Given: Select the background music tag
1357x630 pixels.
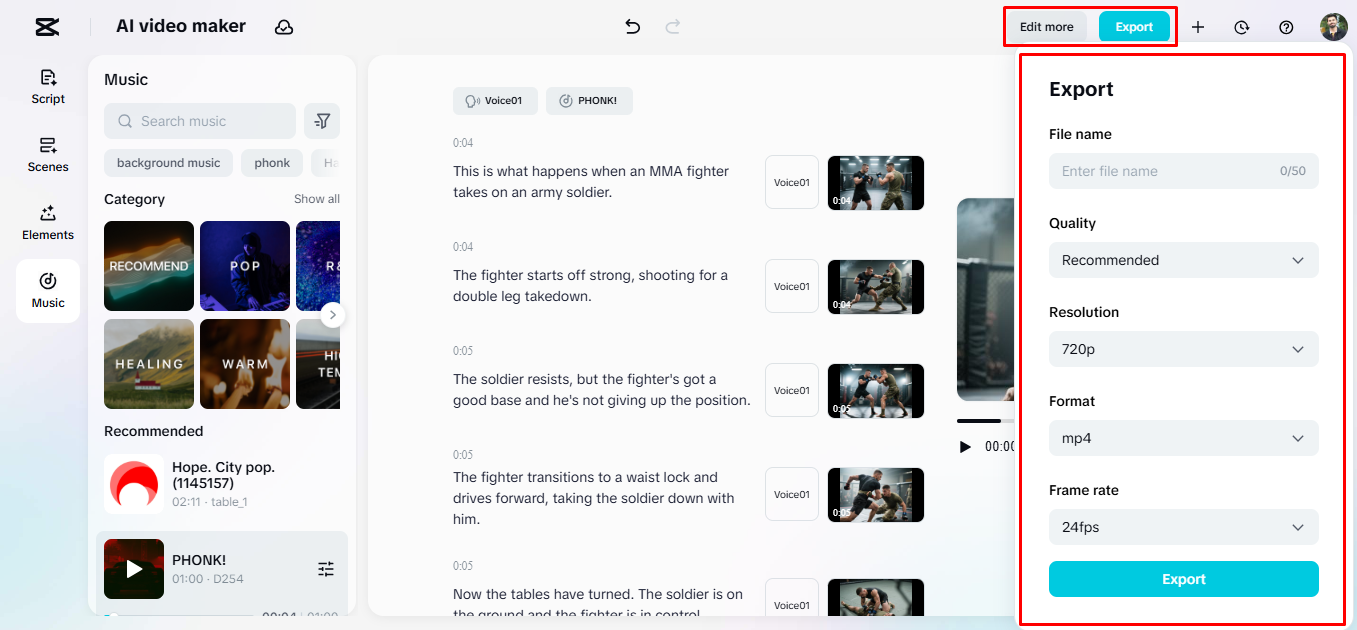Looking at the screenshot, I should coord(168,163).
